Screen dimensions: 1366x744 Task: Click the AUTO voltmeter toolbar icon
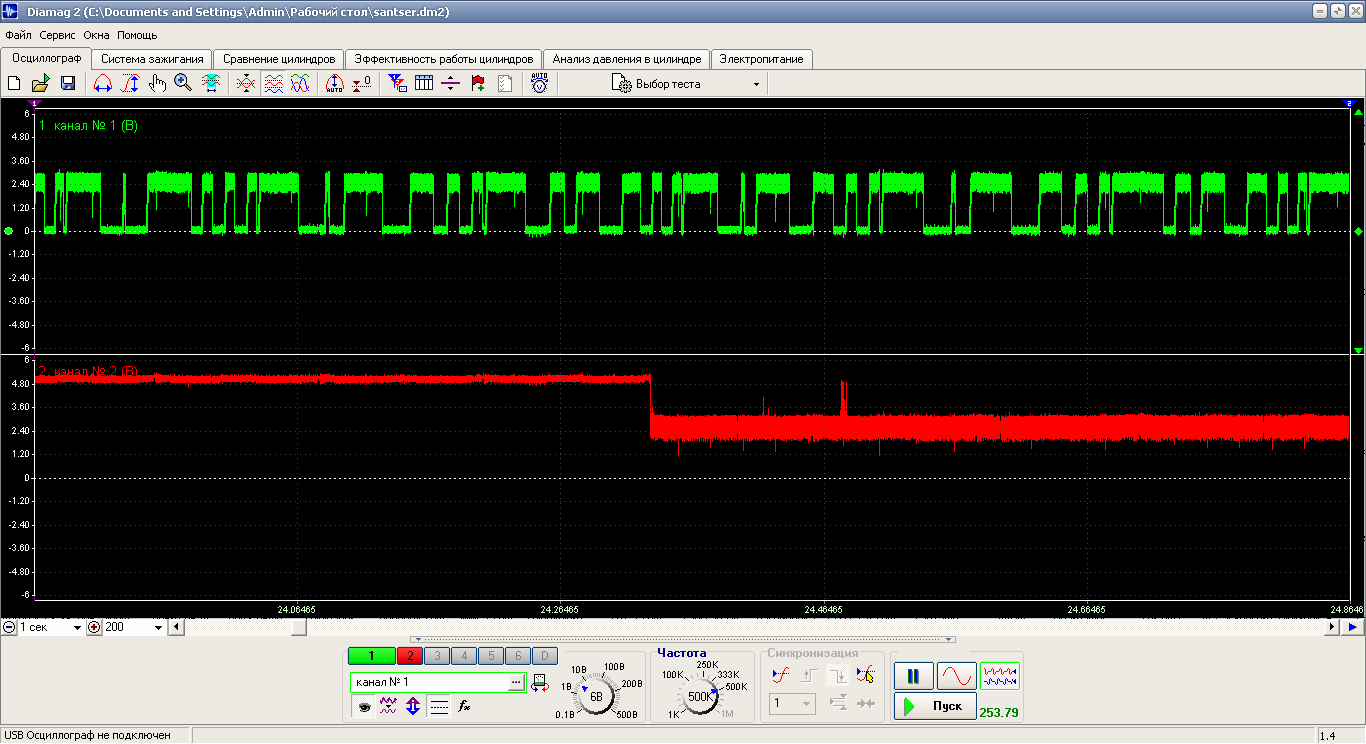tap(540, 84)
